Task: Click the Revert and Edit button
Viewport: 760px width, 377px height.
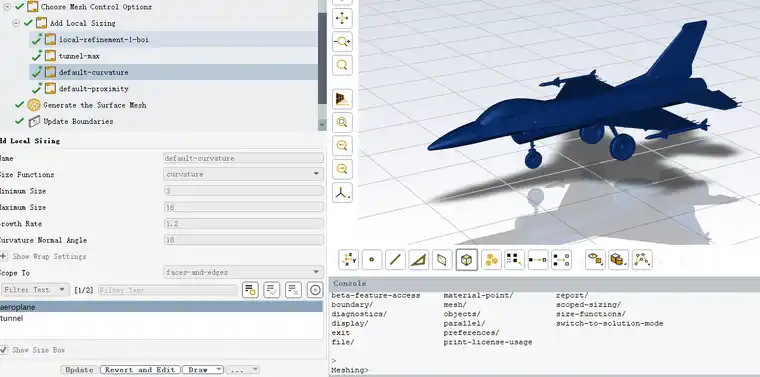Action: tap(140, 370)
